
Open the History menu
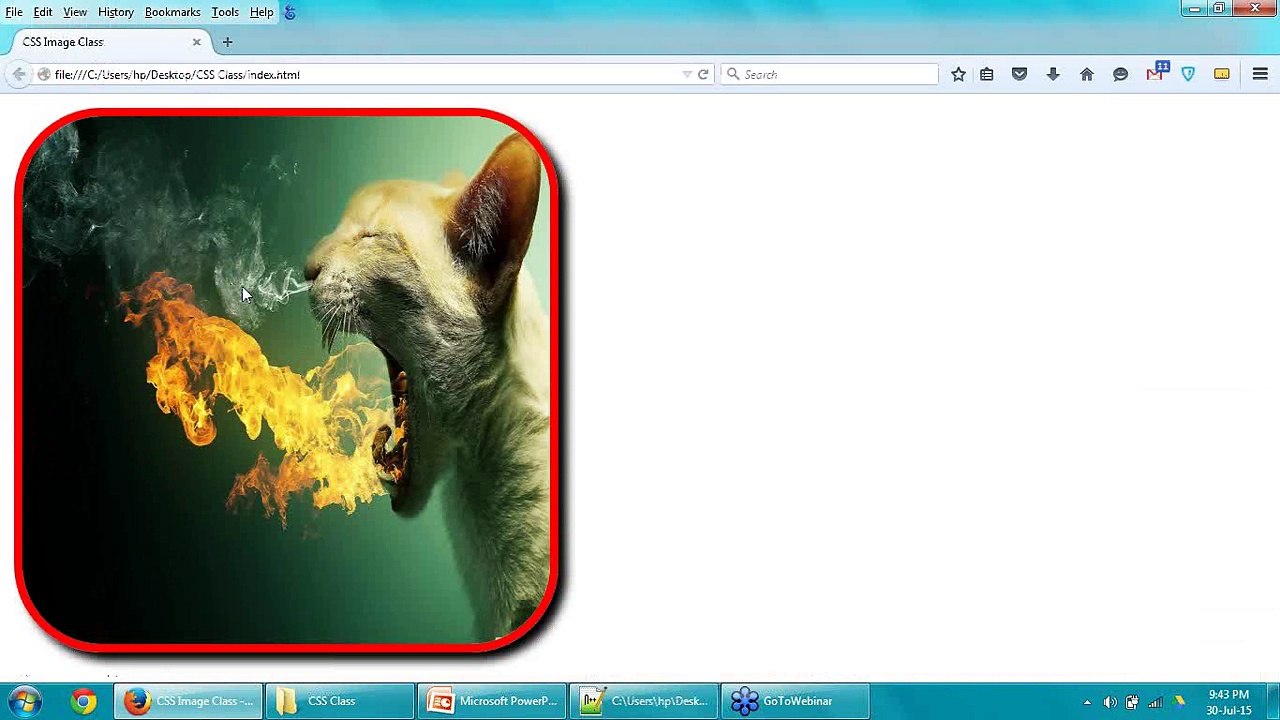tap(116, 12)
